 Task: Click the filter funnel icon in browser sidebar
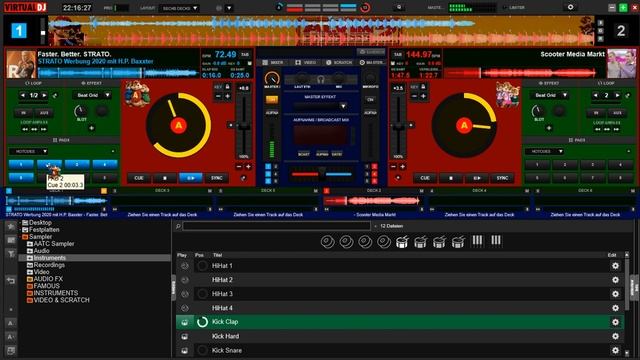point(11,254)
